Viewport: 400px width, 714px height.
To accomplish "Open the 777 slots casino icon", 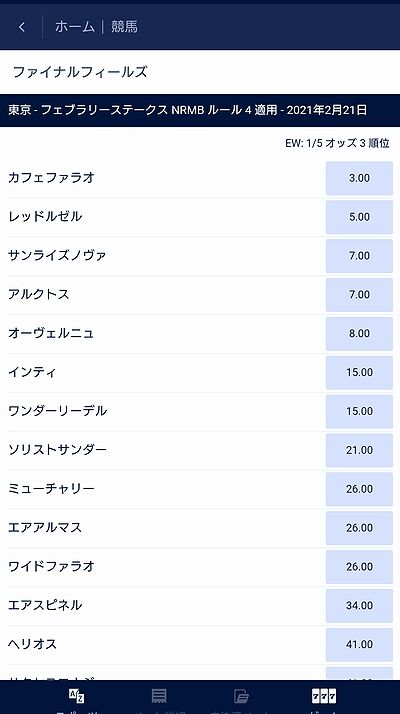I will point(323,696).
